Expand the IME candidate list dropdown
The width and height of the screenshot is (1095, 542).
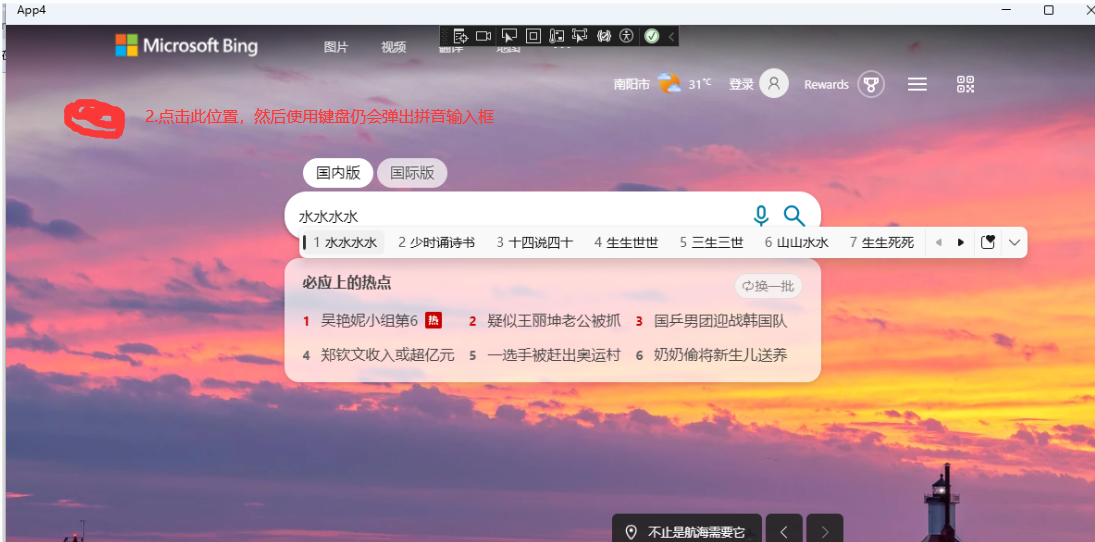(x=1015, y=243)
